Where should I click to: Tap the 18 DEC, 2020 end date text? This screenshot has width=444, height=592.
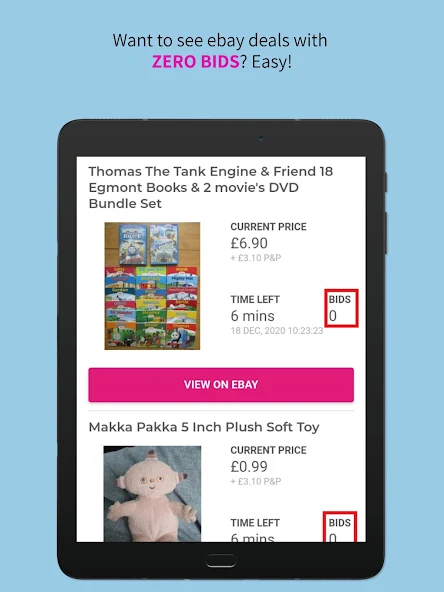(277, 331)
